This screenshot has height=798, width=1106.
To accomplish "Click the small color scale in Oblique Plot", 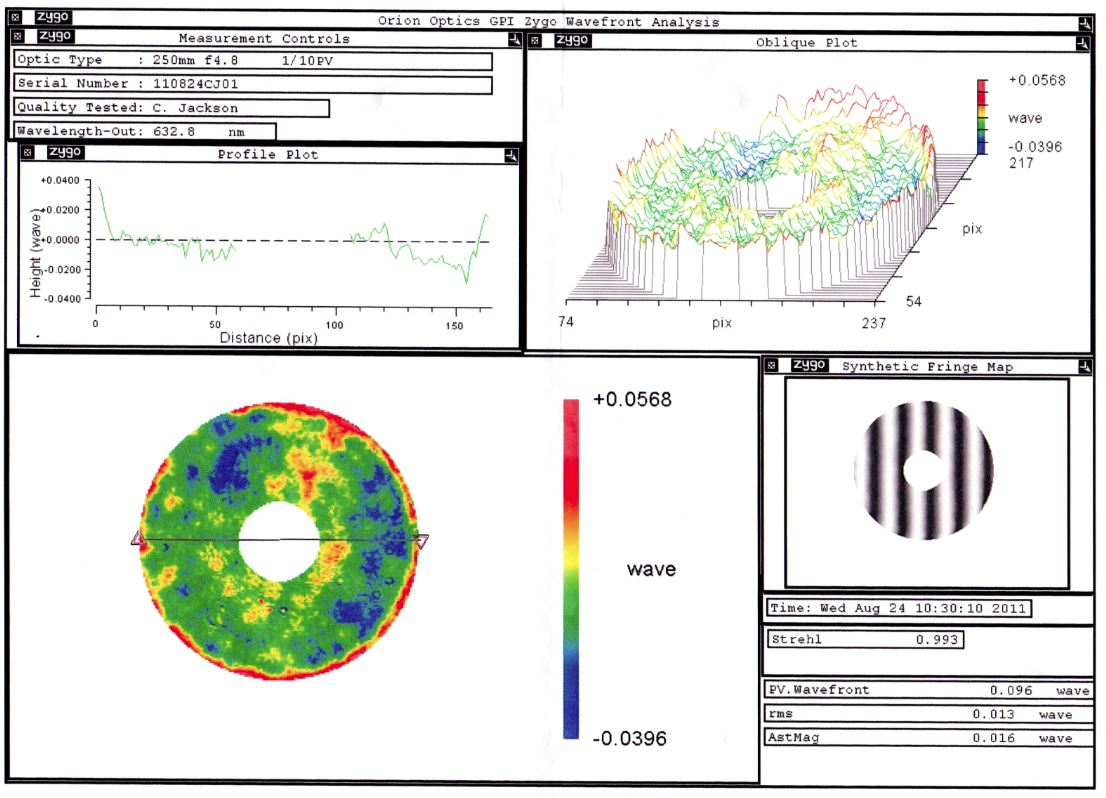I will 982,116.
